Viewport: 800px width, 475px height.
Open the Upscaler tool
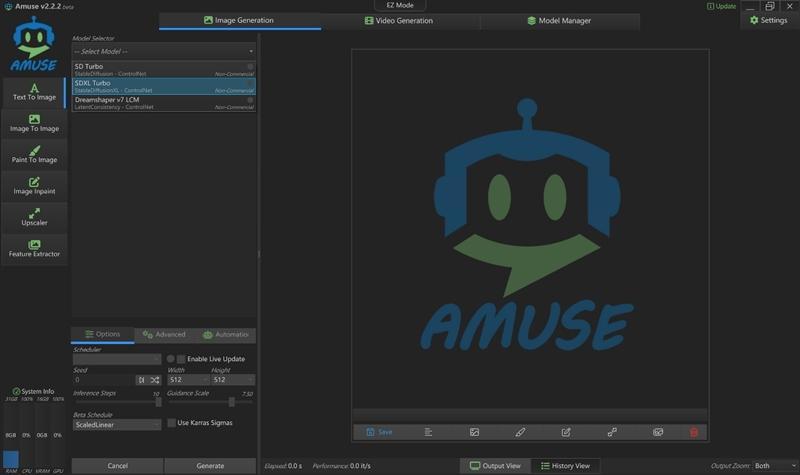pos(34,216)
